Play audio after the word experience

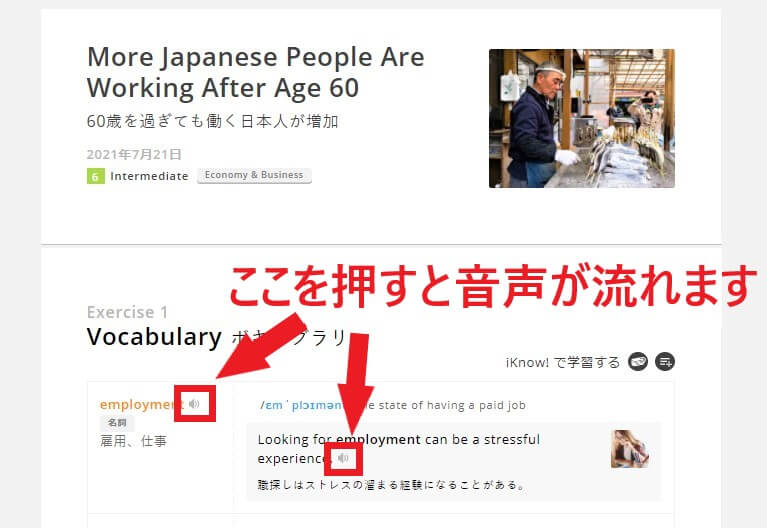coord(343,458)
